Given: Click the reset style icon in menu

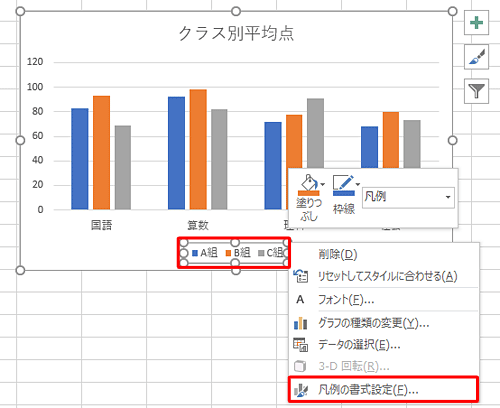Looking at the screenshot, I should (x=301, y=276).
